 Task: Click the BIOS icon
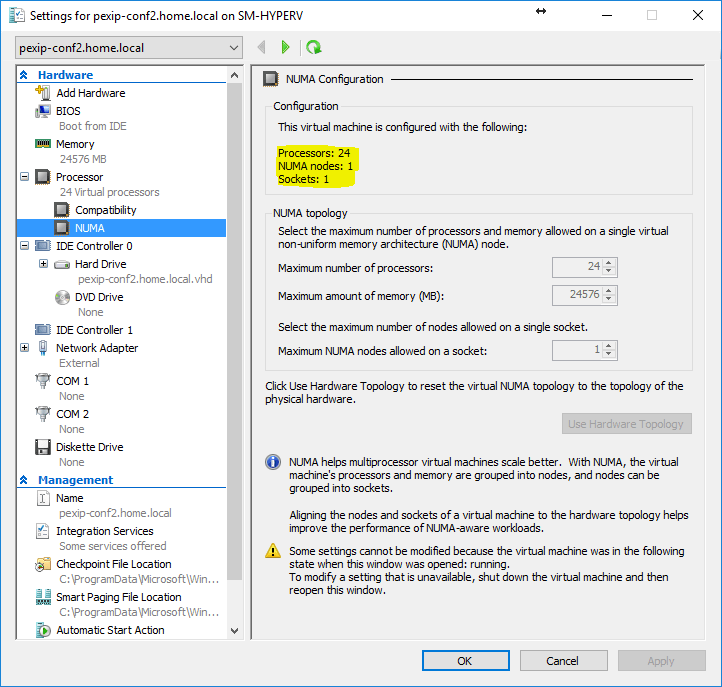pyautogui.click(x=43, y=111)
